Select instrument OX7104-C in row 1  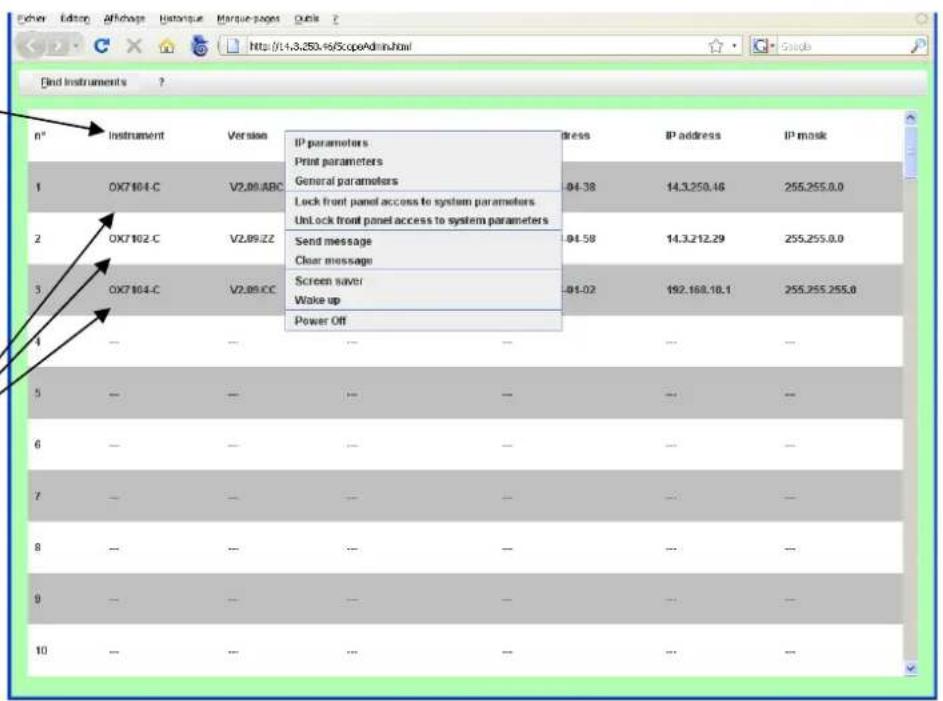tap(134, 187)
